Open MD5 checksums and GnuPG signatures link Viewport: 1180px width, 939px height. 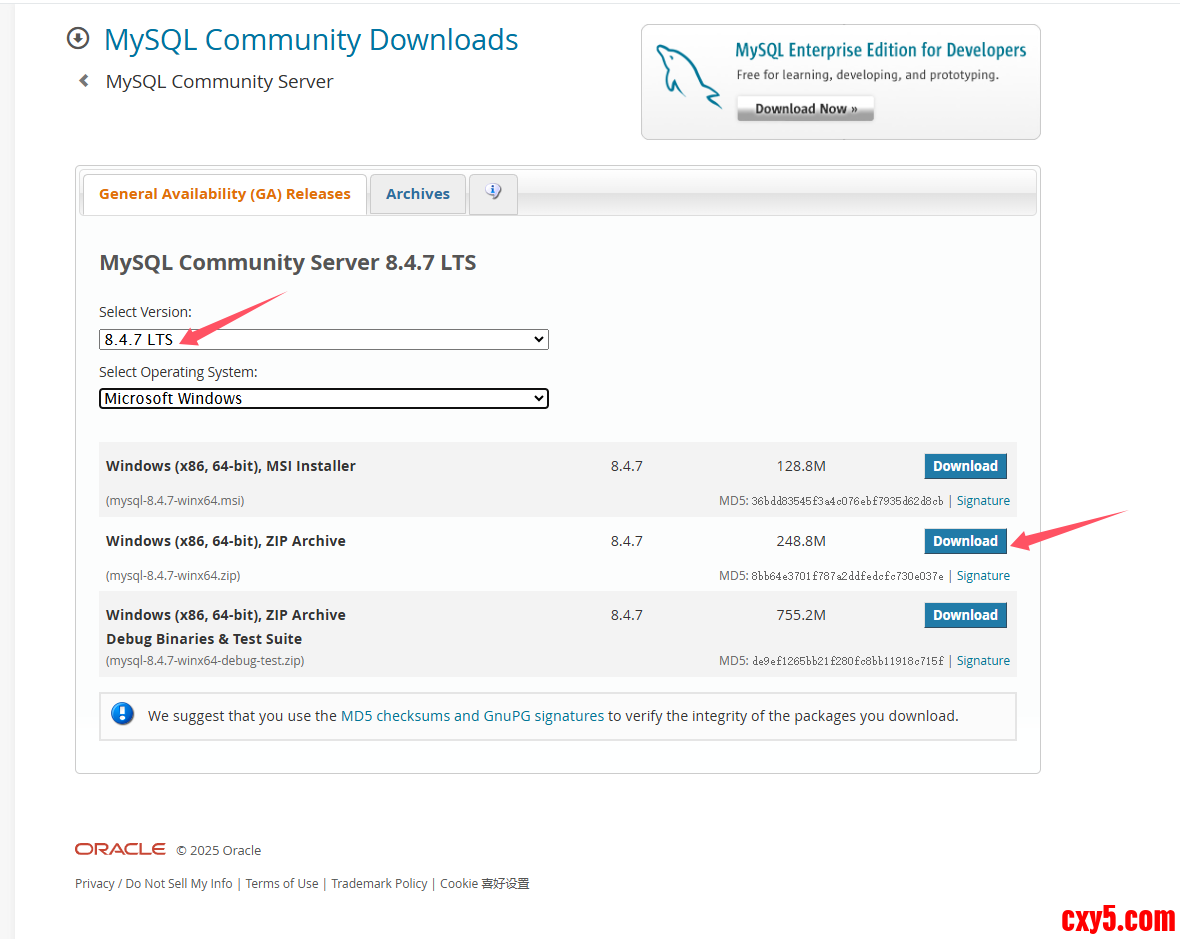(473, 716)
